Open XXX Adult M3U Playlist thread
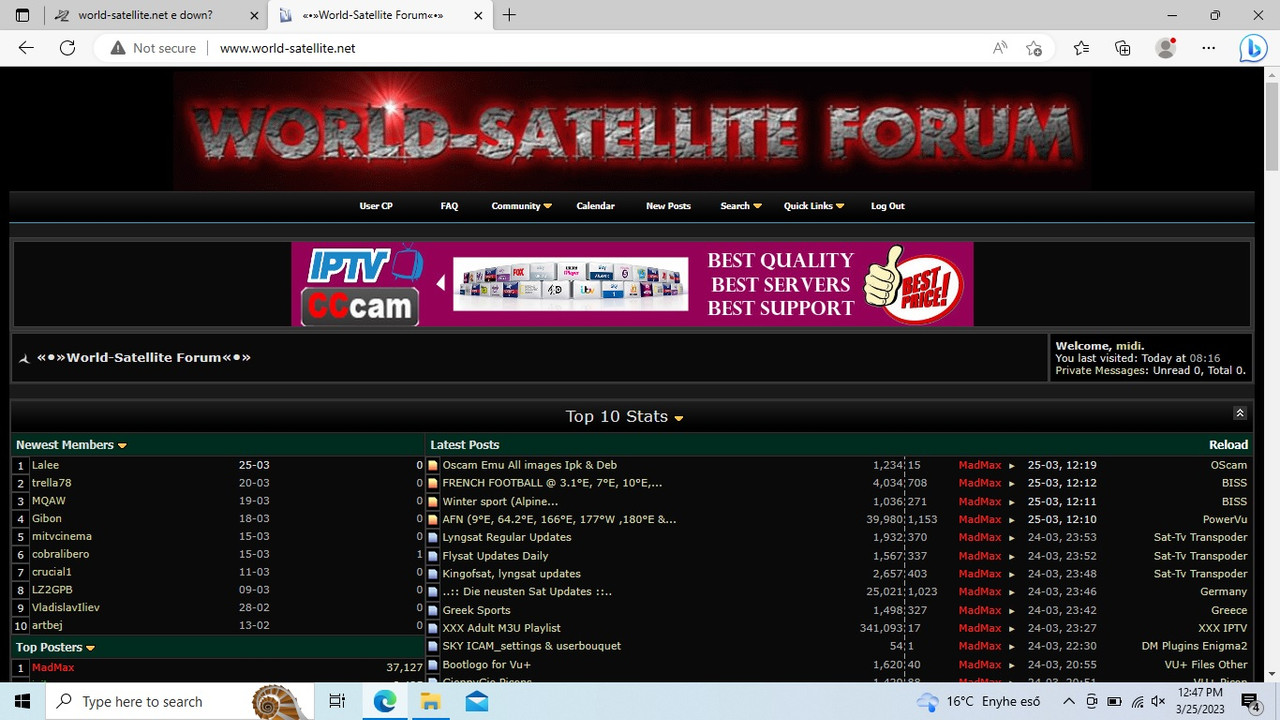 (502, 628)
